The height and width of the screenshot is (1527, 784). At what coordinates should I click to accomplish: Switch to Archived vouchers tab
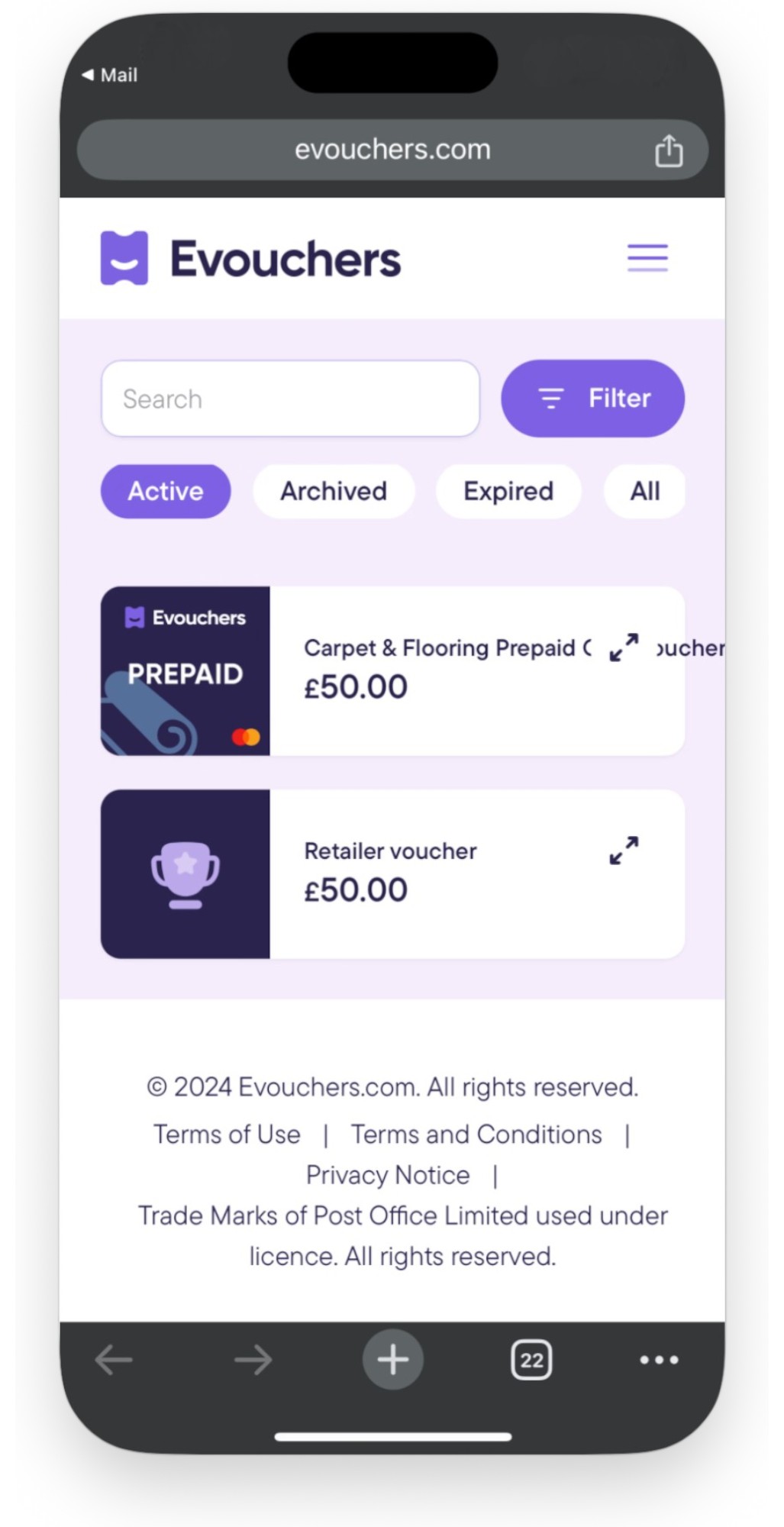(334, 491)
